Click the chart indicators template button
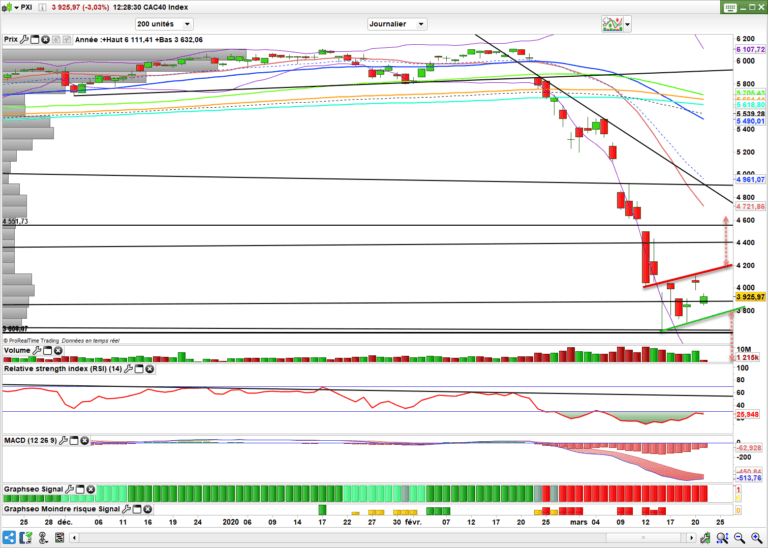This screenshot has height=548, width=768. click(612, 23)
